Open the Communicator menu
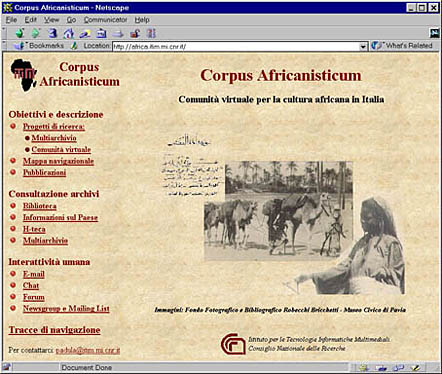The height and width of the screenshot is (374, 442). click(x=105, y=20)
